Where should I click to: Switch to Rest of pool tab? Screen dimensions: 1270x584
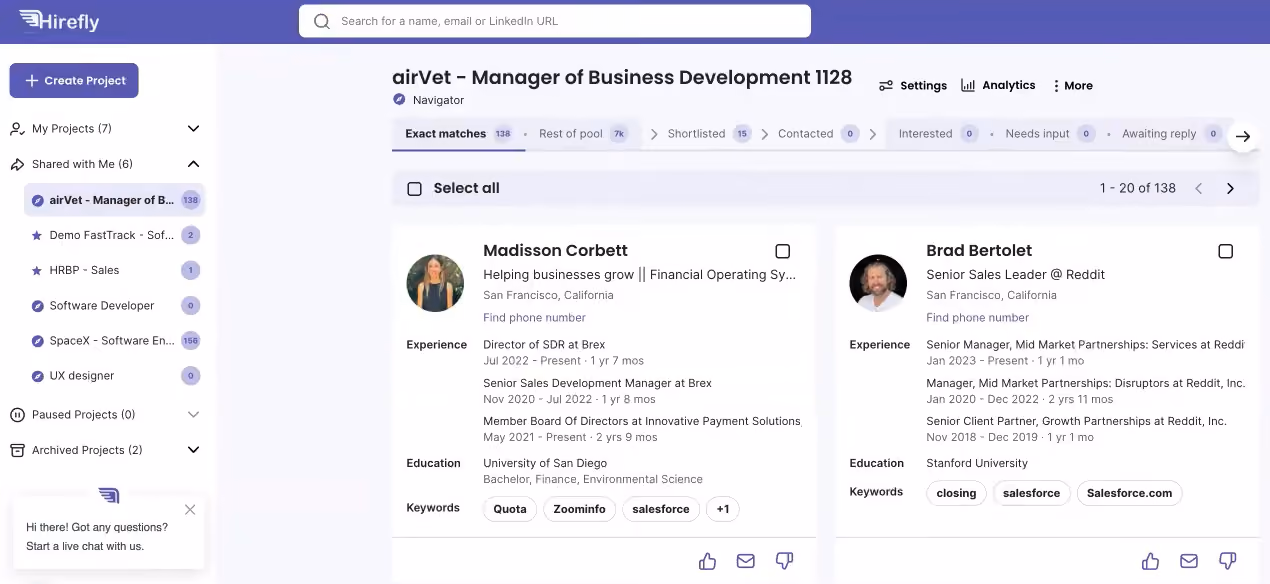(583, 134)
